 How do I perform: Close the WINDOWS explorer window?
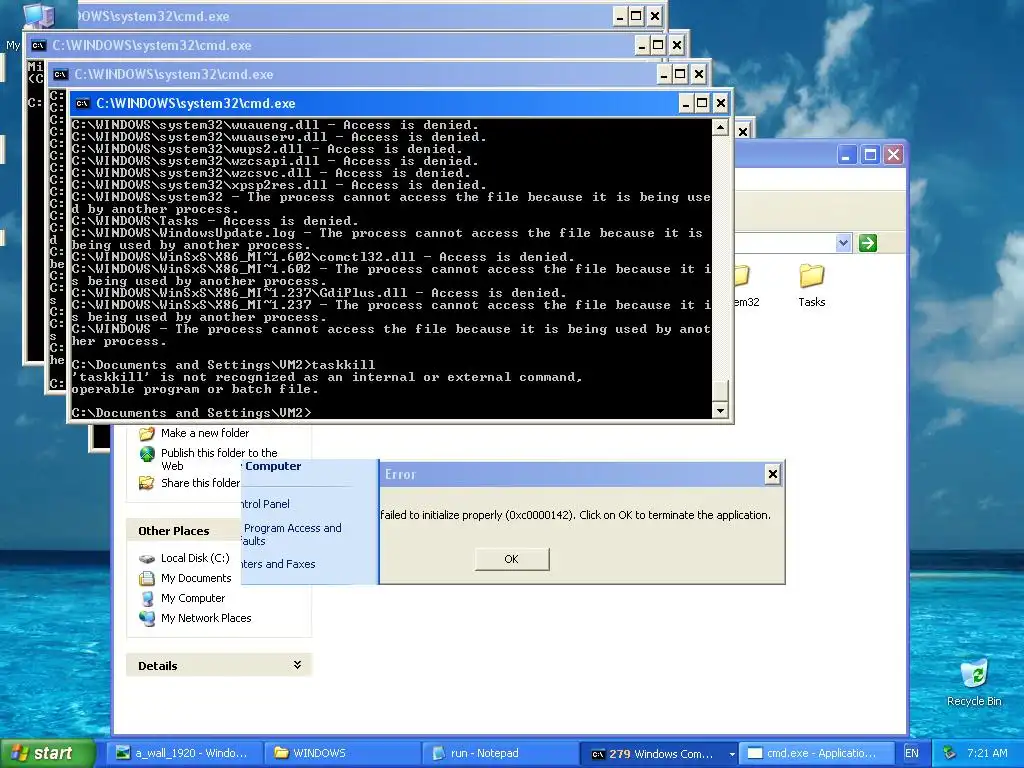coord(893,155)
